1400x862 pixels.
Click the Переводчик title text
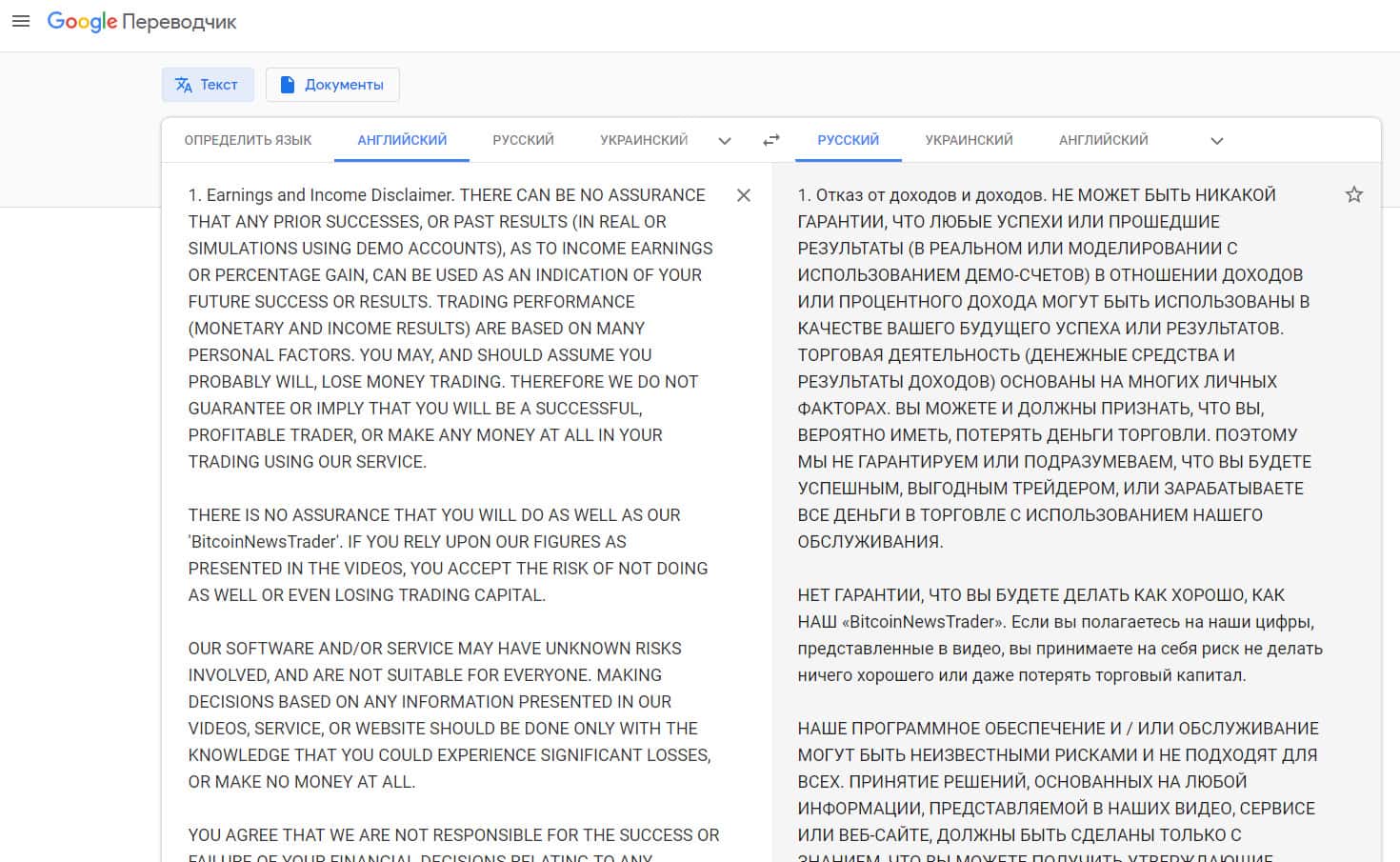[x=179, y=22]
